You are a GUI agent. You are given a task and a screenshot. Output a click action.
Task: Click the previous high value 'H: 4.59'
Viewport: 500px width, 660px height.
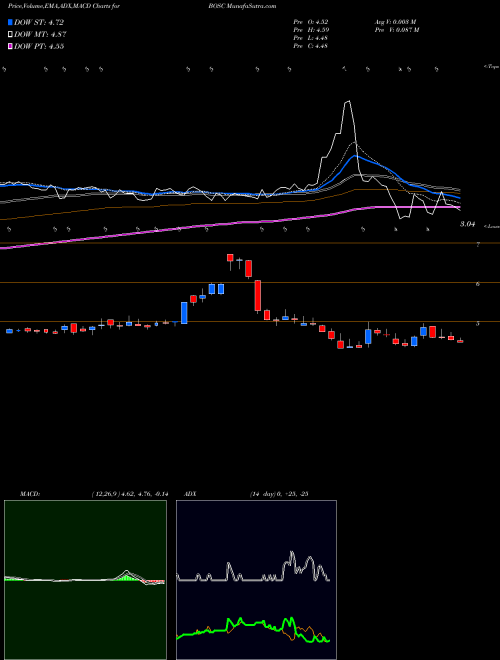click(x=319, y=30)
